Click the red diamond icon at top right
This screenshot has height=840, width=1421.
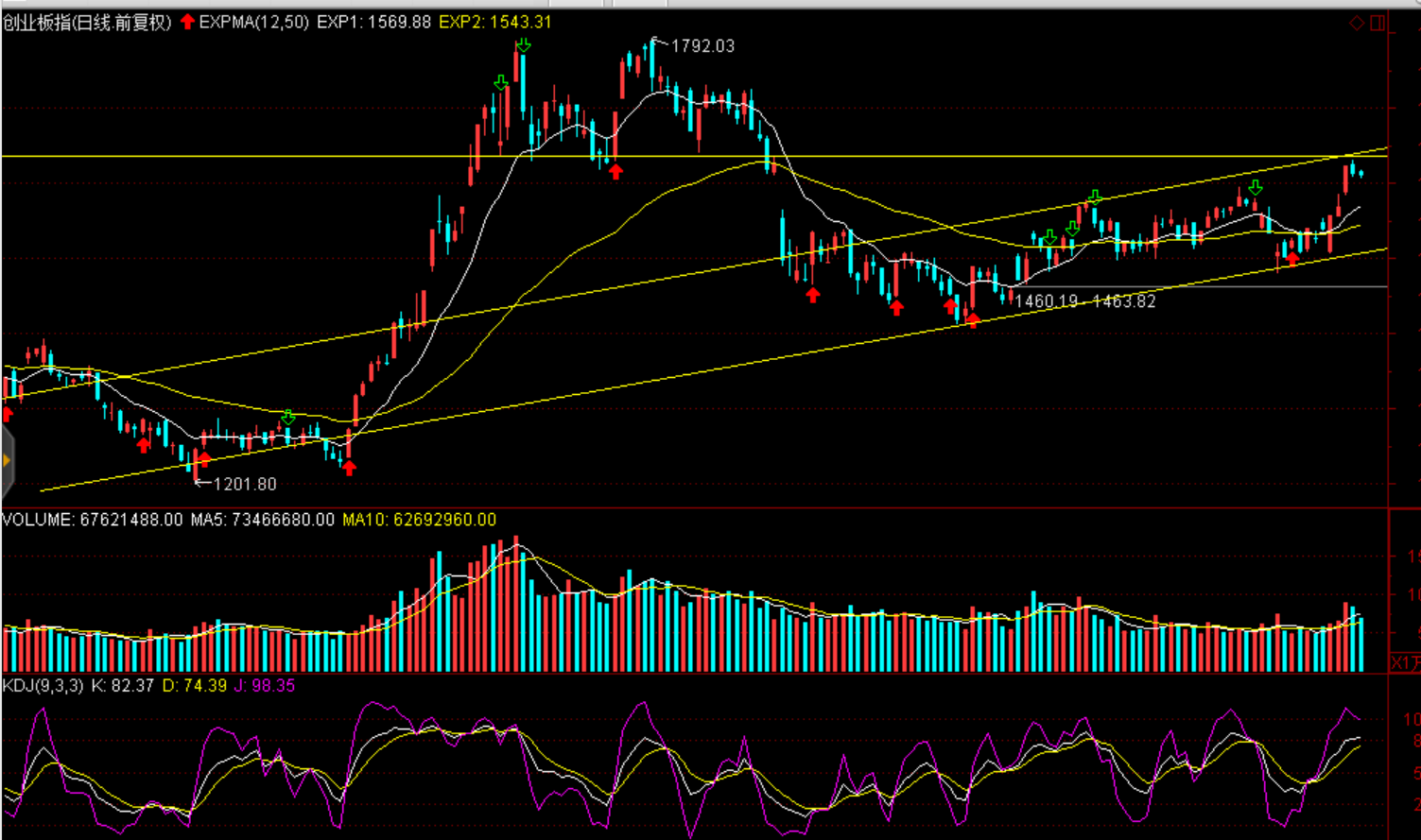tap(1357, 23)
